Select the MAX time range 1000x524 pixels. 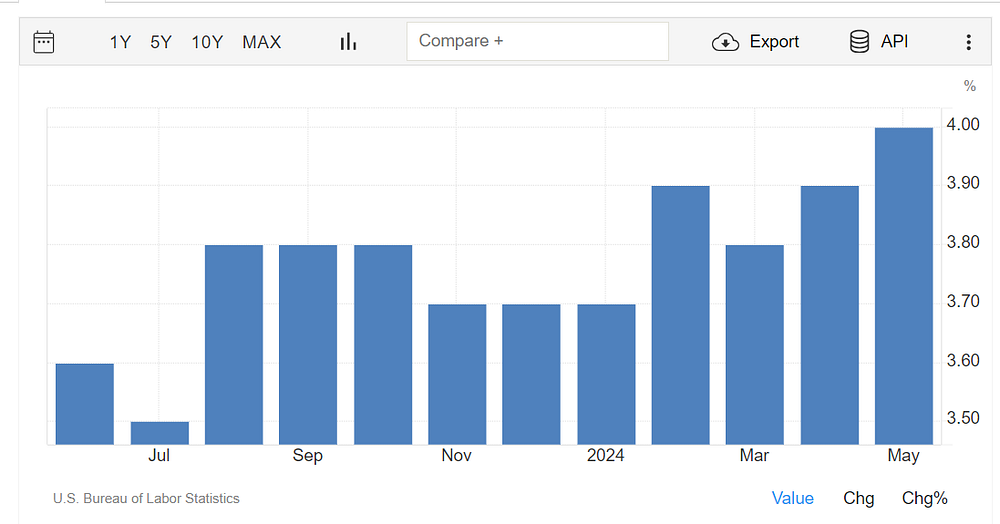261,42
